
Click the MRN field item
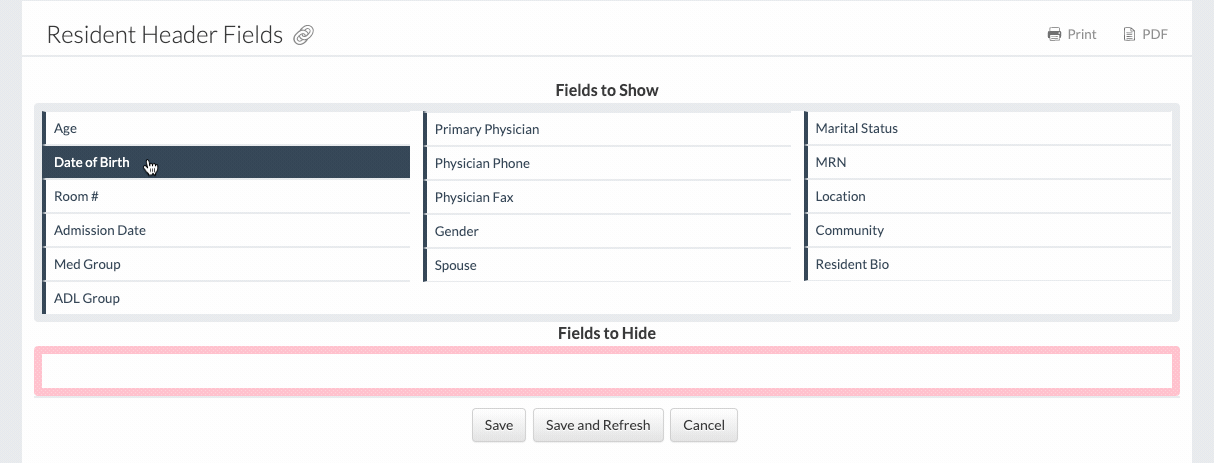pos(988,163)
